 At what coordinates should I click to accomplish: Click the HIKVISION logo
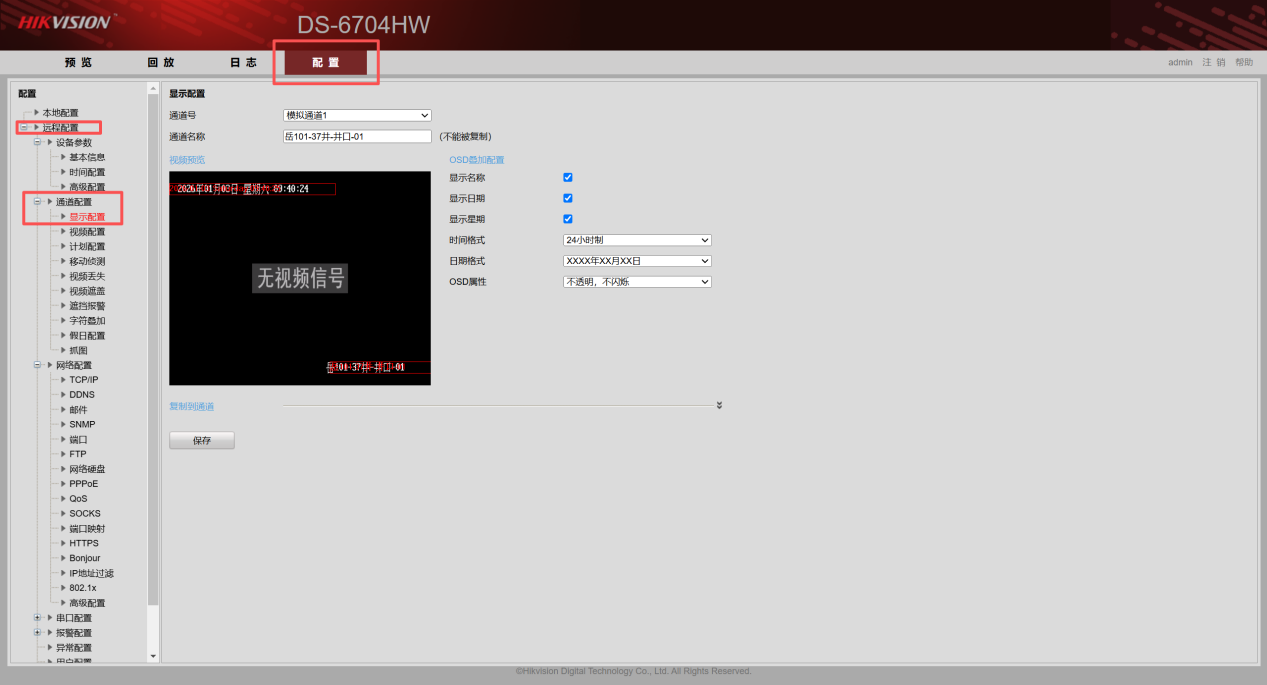coord(66,21)
